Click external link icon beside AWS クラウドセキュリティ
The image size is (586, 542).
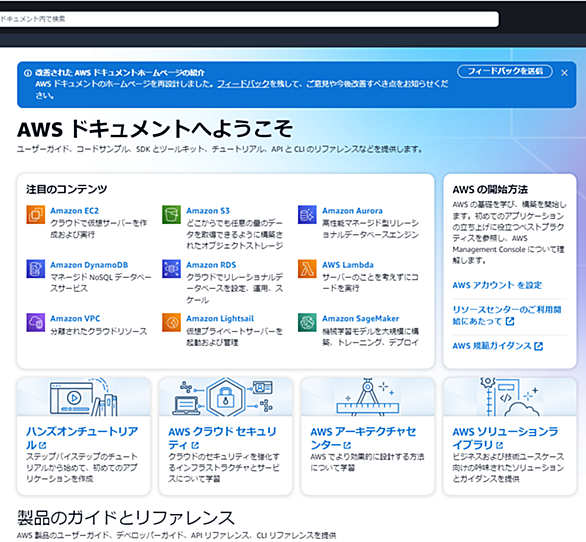pos(195,445)
